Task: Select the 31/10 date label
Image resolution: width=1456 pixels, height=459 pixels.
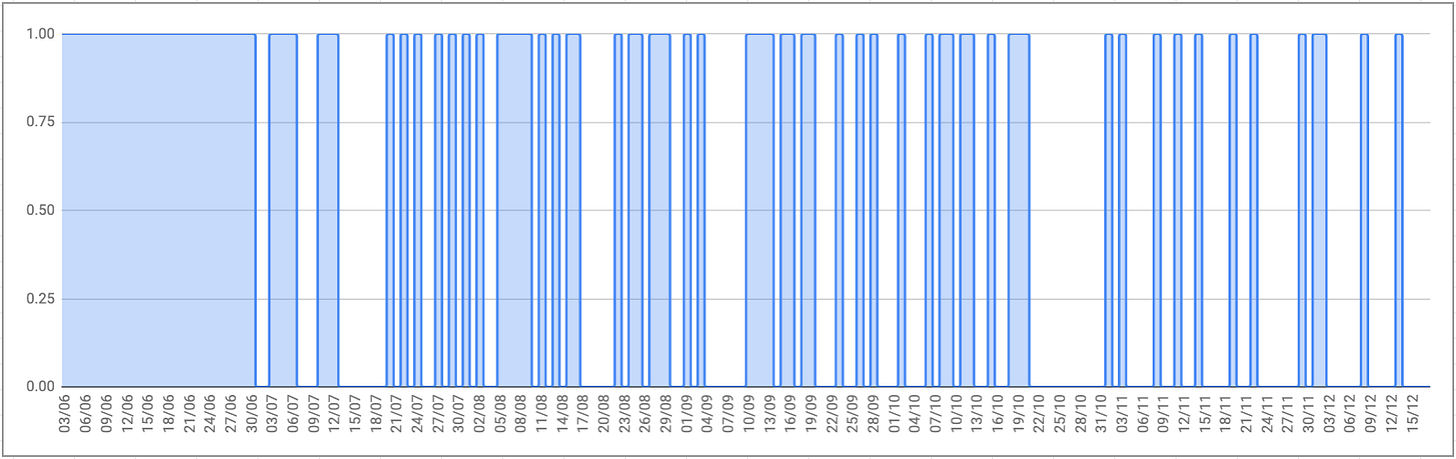Action: pos(1102,413)
